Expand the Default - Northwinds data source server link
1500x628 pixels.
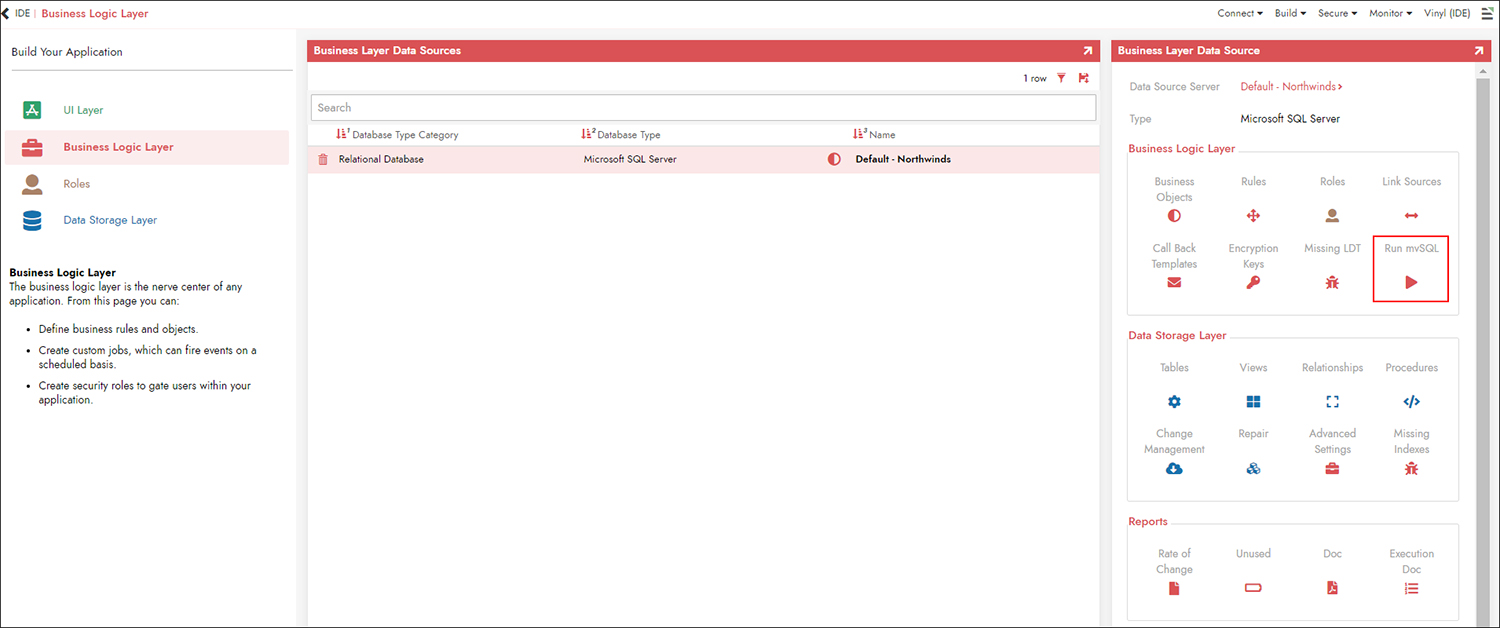point(1290,86)
